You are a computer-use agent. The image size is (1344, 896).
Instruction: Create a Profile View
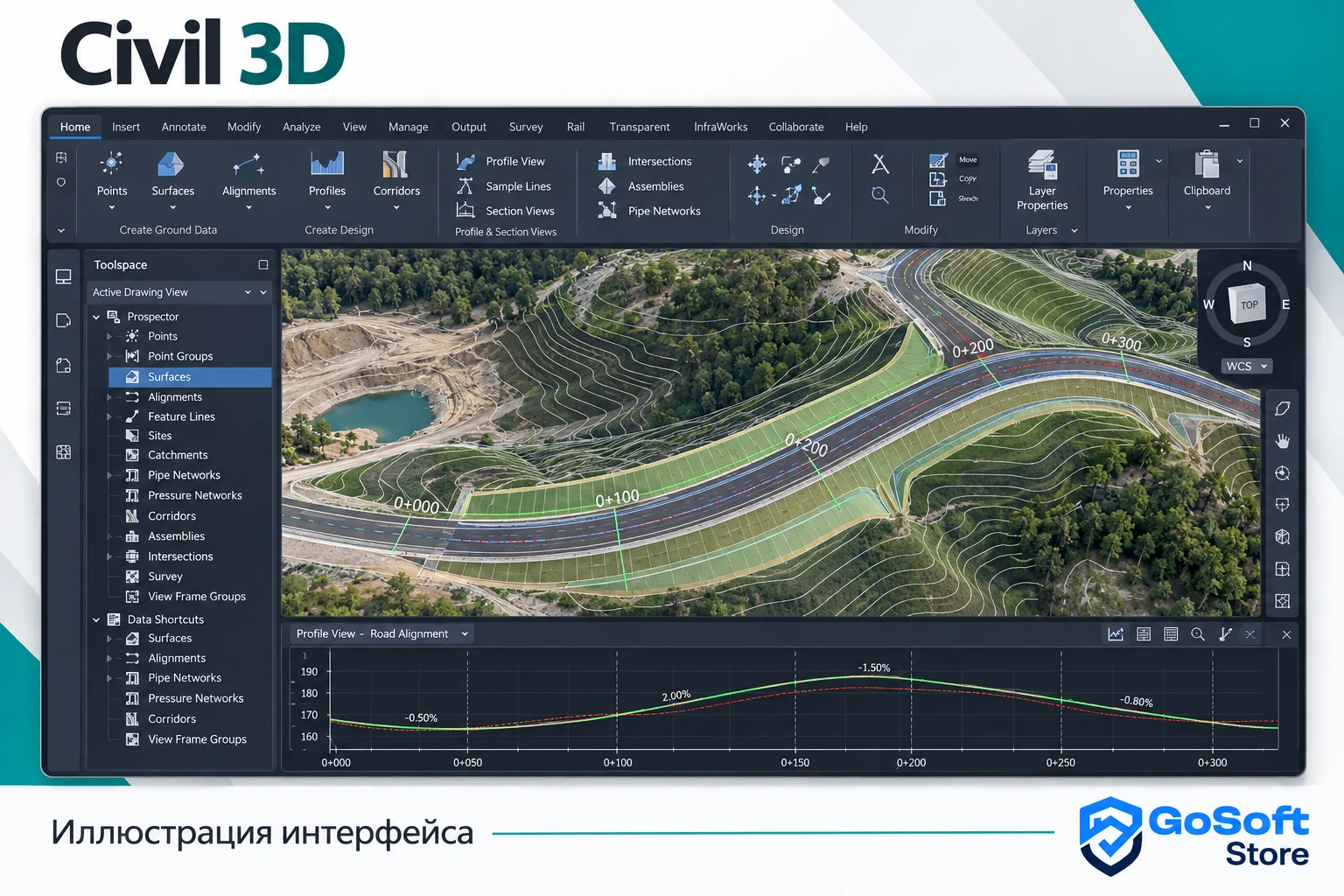tap(500, 161)
